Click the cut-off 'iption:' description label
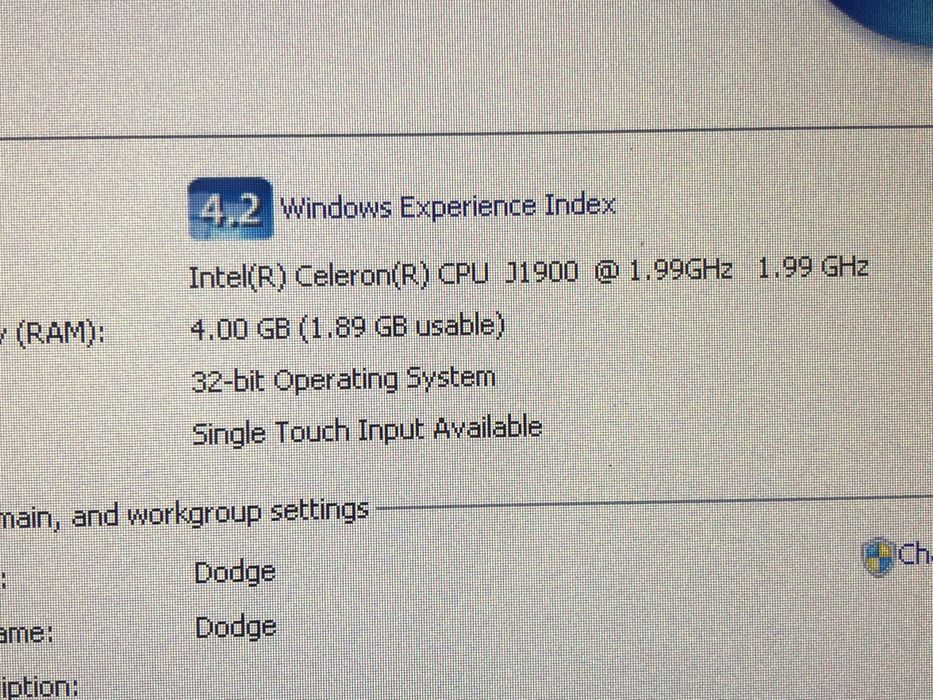Screen dimensions: 933x700 click(39, 688)
